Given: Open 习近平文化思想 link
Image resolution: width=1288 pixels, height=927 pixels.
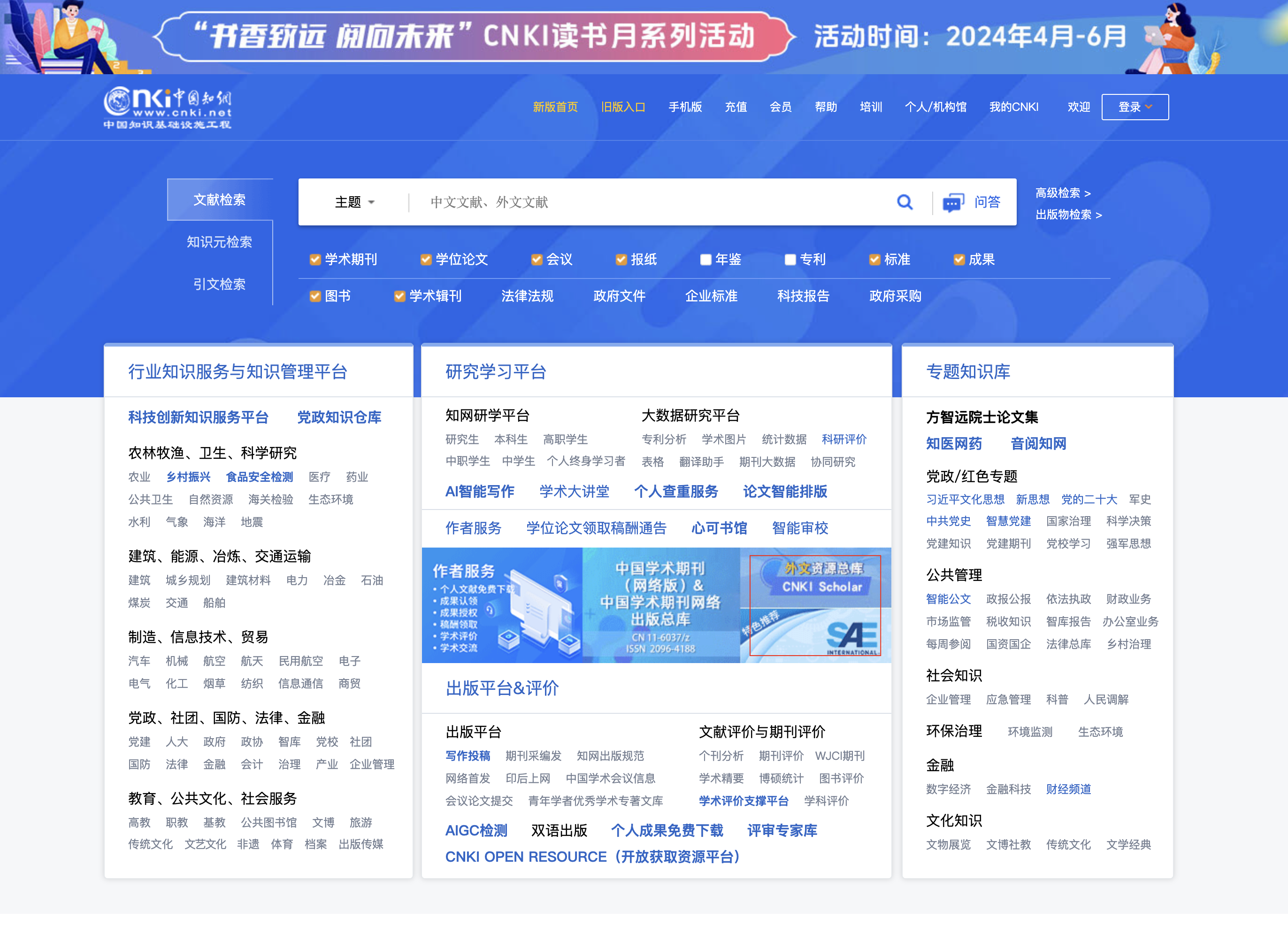Looking at the screenshot, I should click(966, 499).
